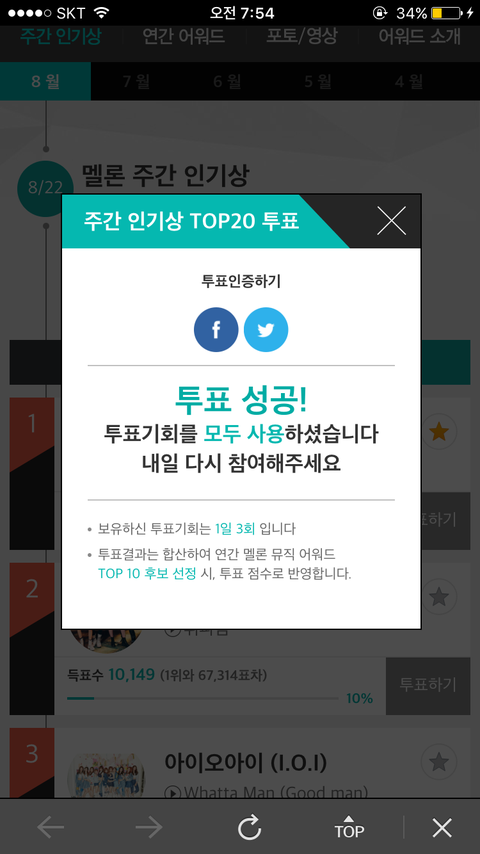Reload the page with refresh icon
Image resolution: width=480 pixels, height=854 pixels.
click(x=250, y=827)
